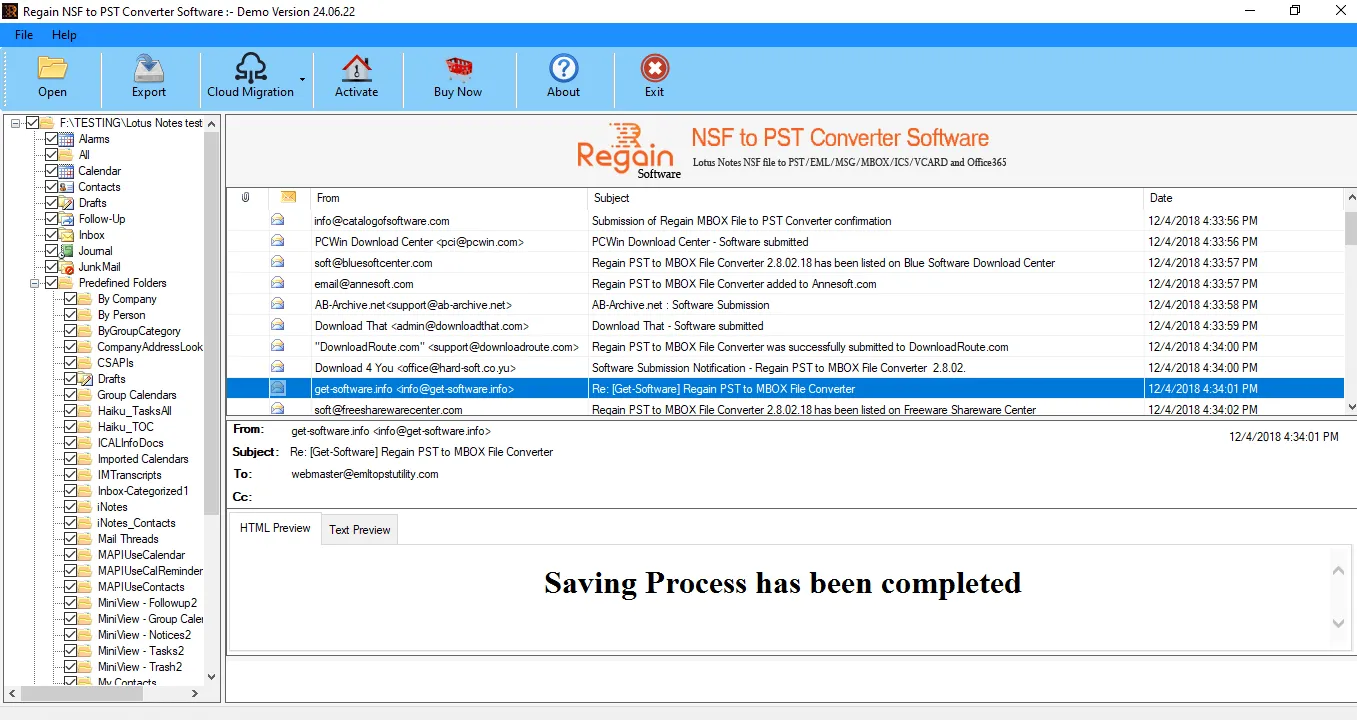Click the Export toolbar icon
Image resolution: width=1357 pixels, height=720 pixels.
(149, 68)
